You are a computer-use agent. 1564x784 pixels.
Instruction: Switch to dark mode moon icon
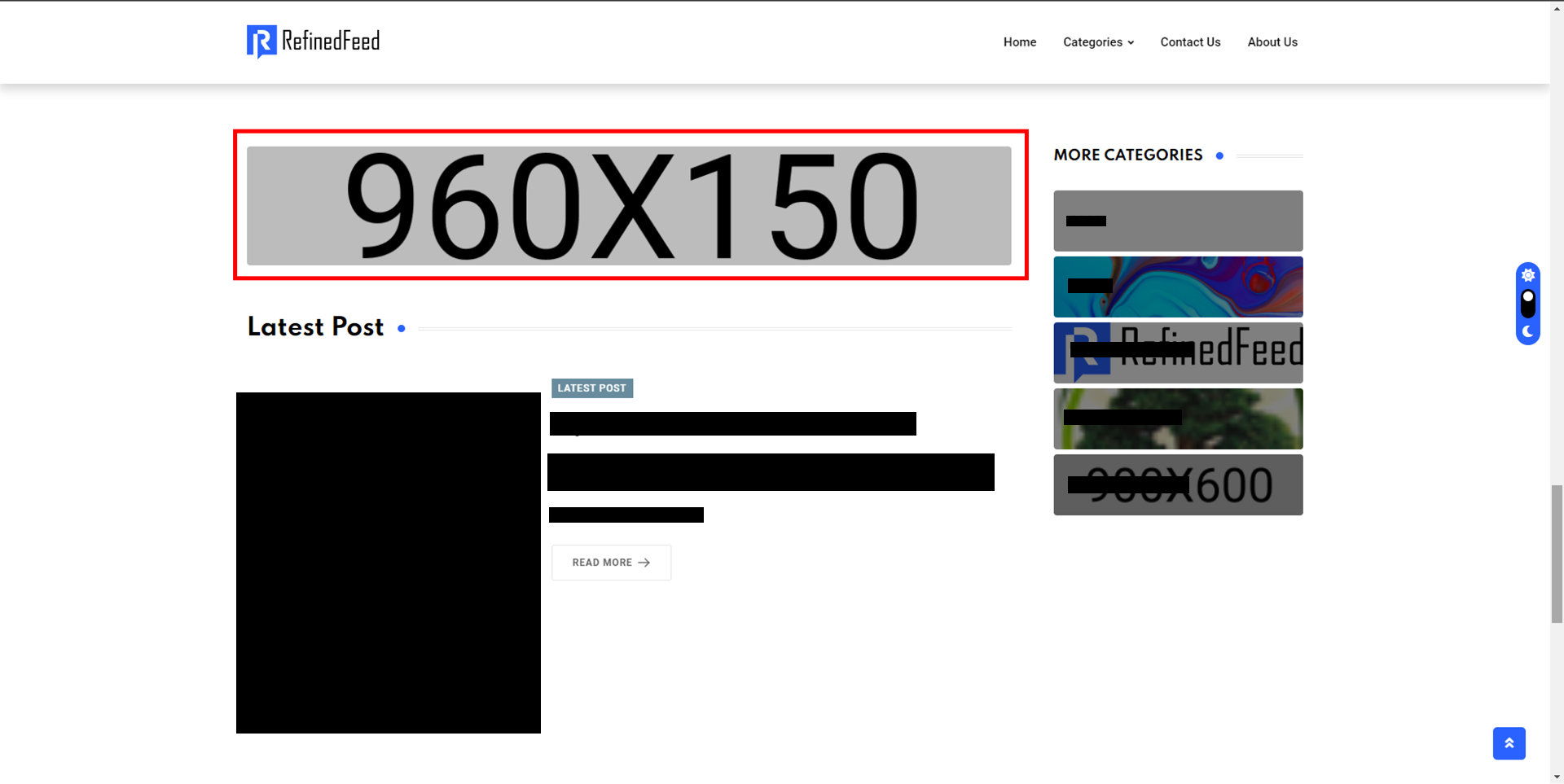(x=1528, y=331)
